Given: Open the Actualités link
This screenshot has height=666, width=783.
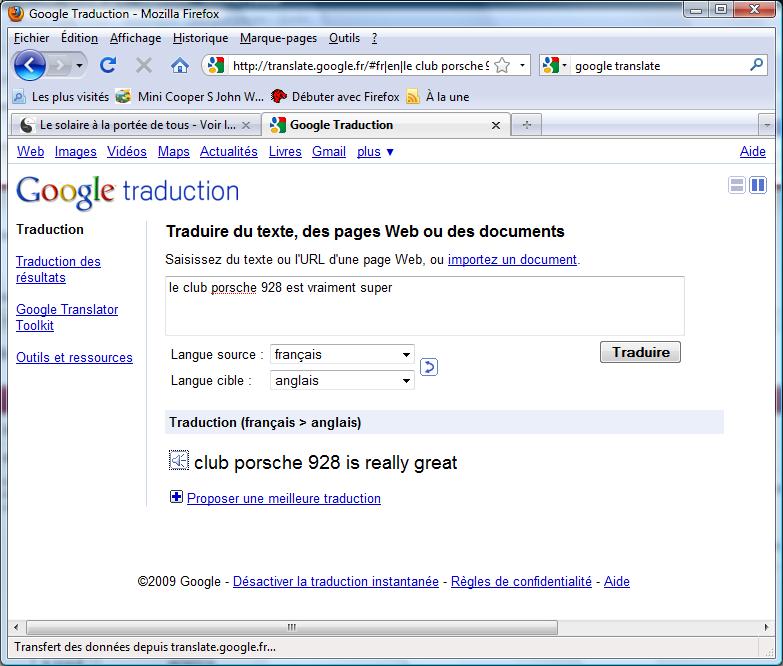Looking at the screenshot, I should point(229,151).
